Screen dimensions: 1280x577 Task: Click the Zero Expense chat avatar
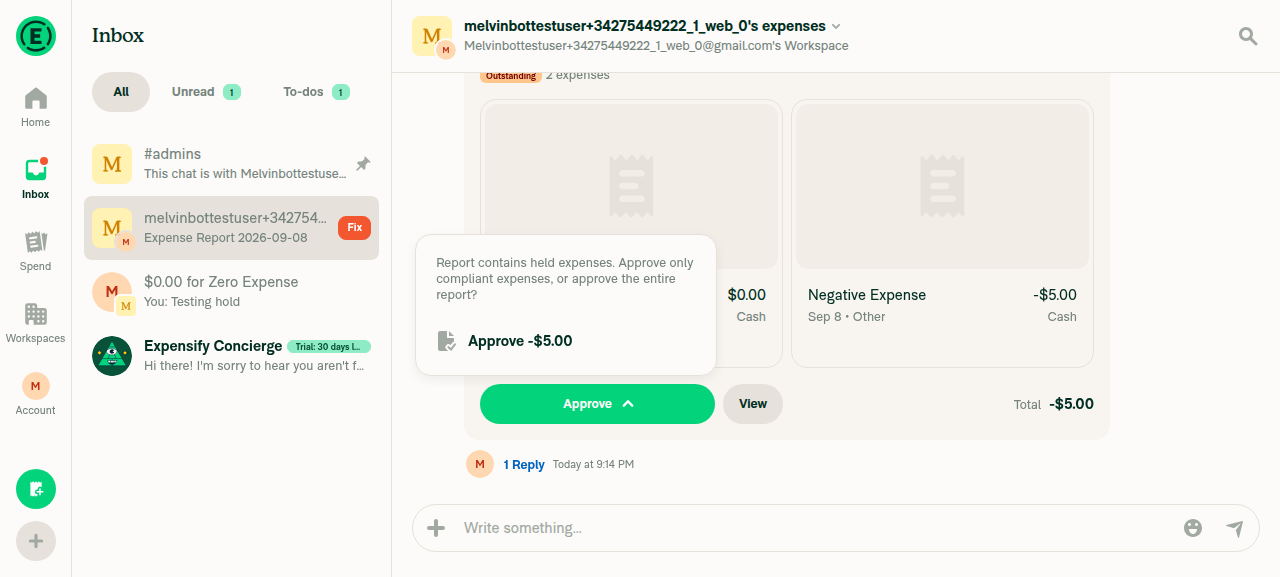(x=112, y=292)
